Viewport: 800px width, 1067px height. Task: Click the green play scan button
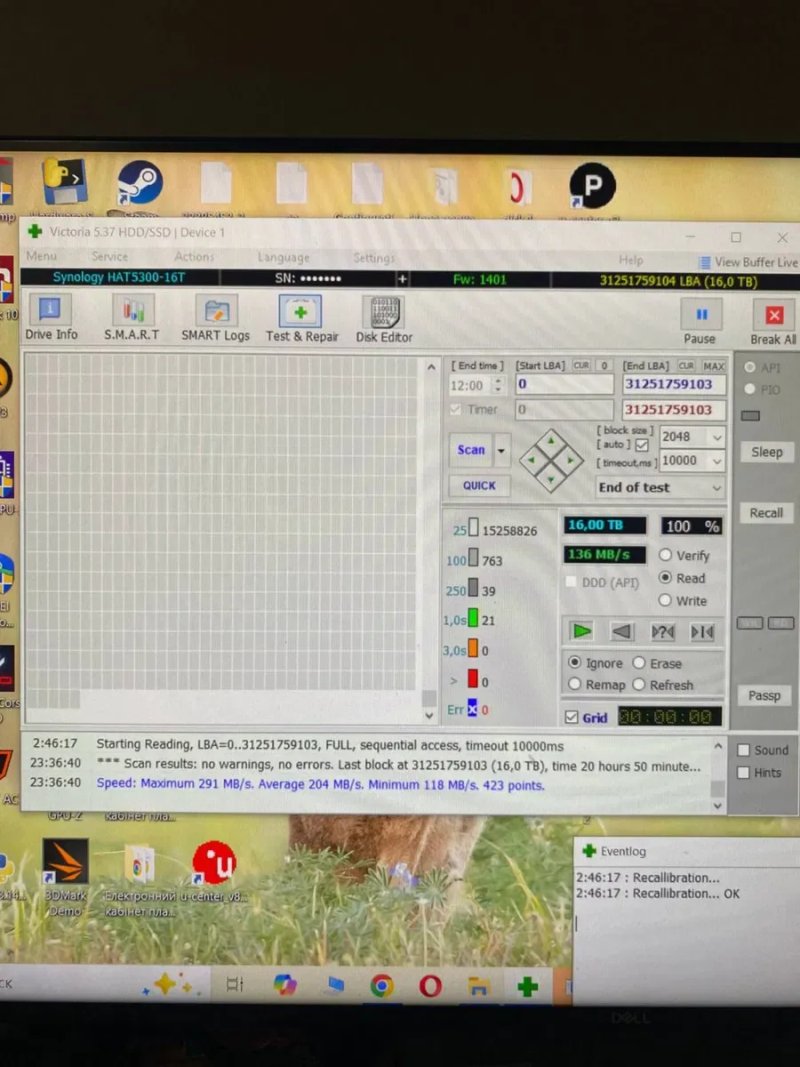(582, 631)
